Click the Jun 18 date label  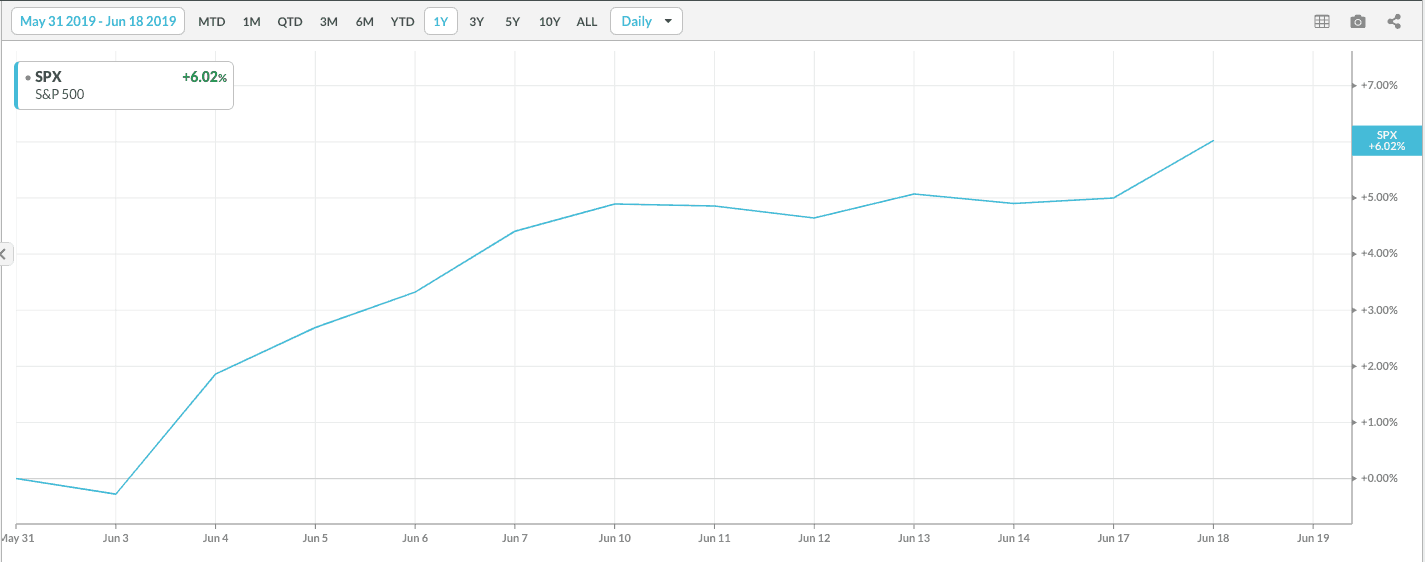point(1213,538)
